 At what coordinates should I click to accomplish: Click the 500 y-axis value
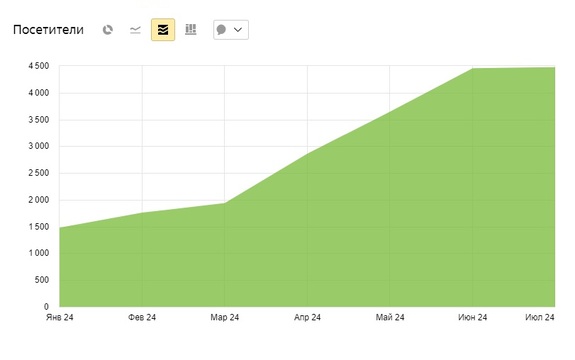click(42, 280)
